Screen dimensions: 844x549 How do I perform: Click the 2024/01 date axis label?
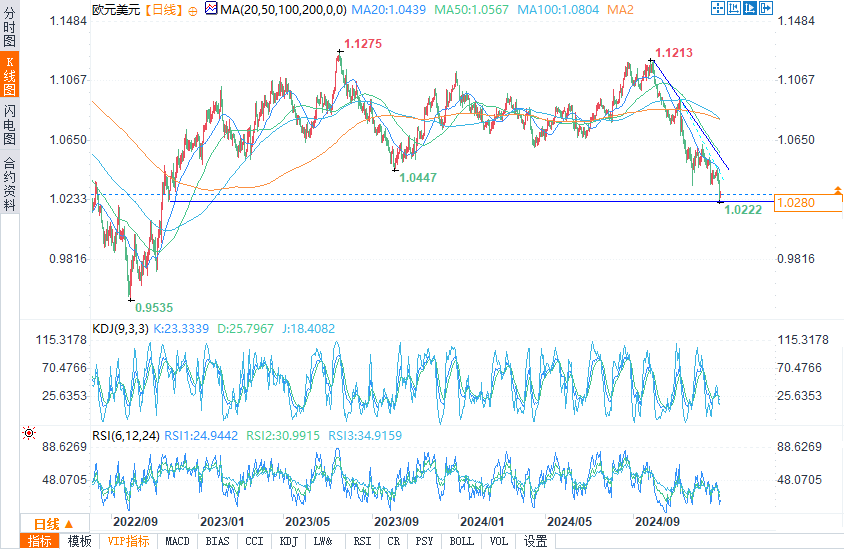tap(482, 522)
